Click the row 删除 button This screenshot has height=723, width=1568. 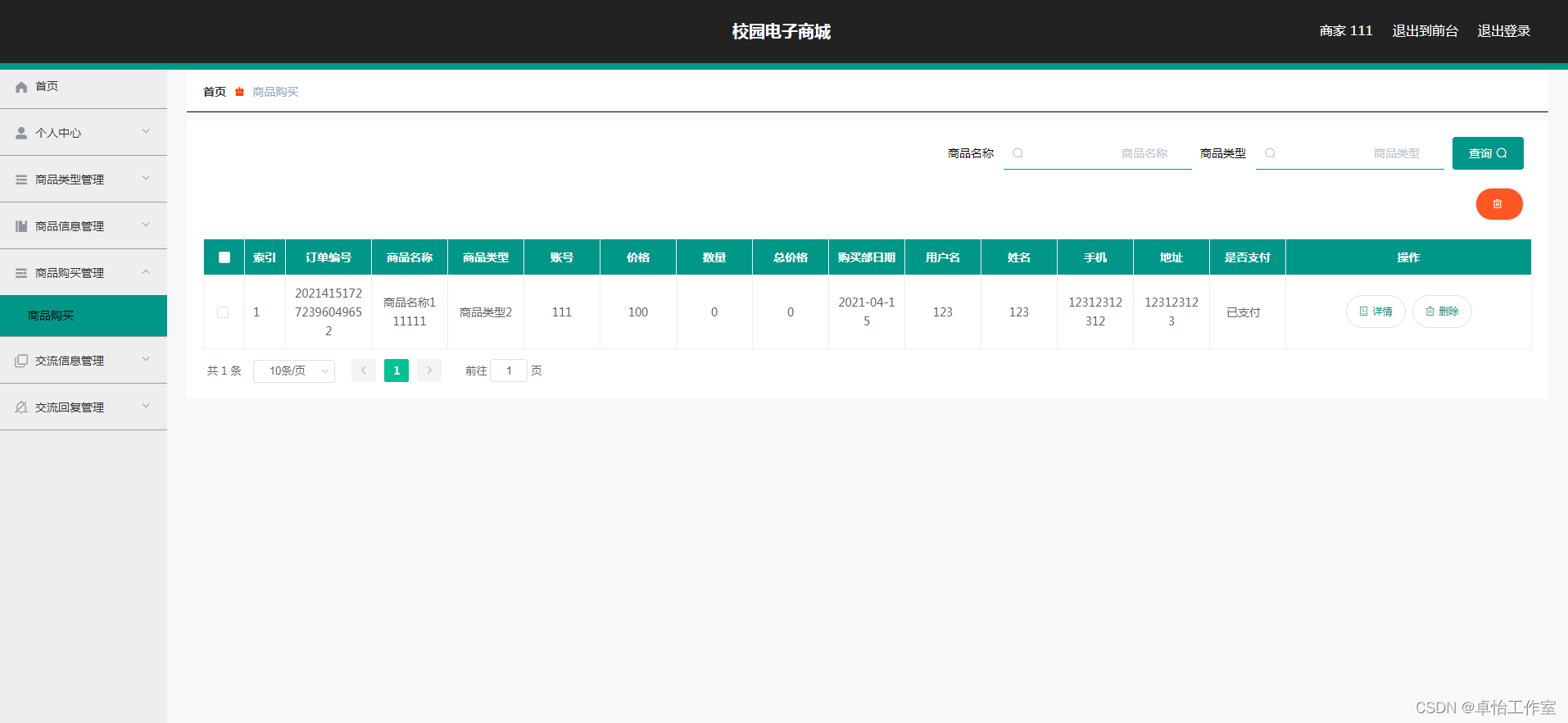coord(1442,311)
